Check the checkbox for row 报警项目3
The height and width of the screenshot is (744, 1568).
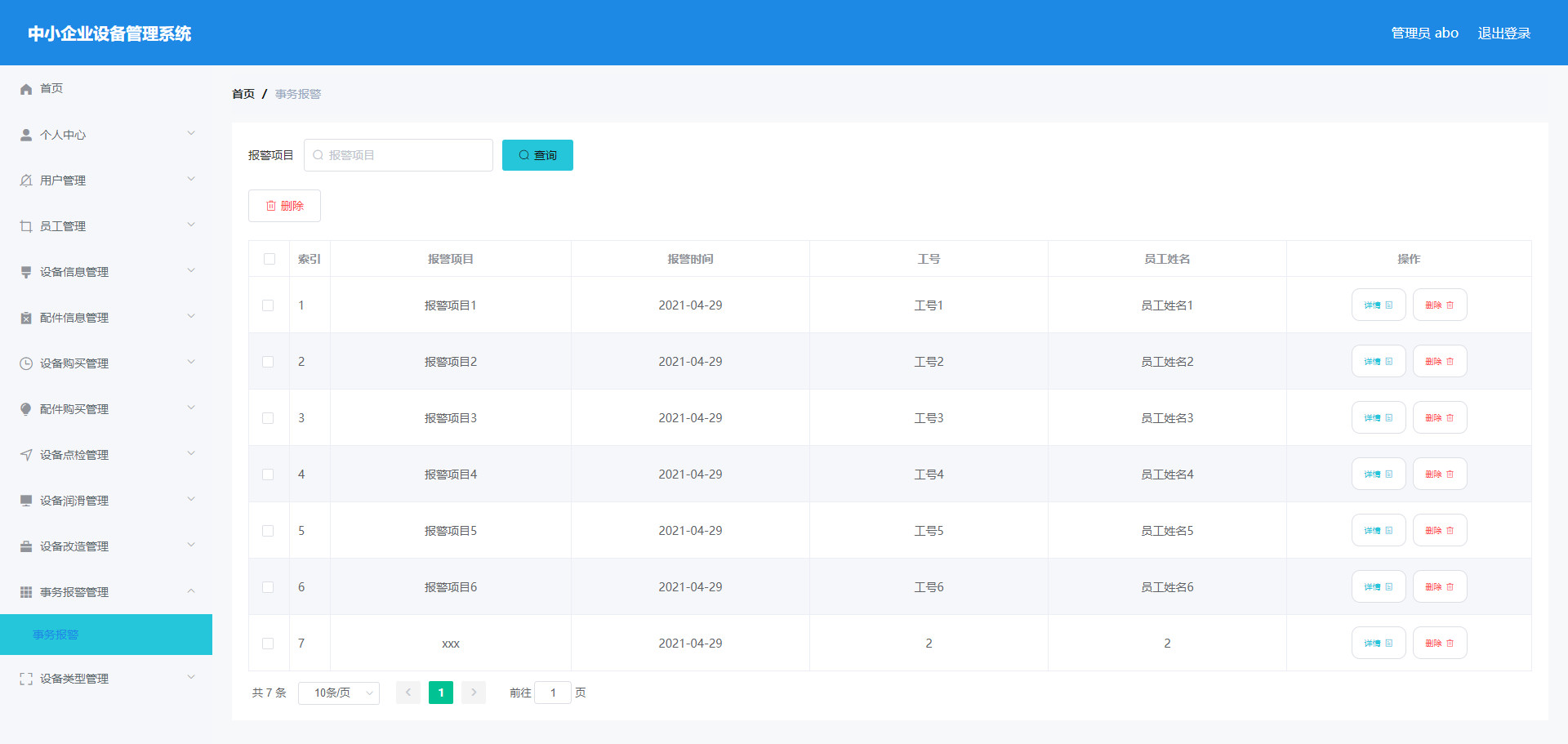pos(268,418)
